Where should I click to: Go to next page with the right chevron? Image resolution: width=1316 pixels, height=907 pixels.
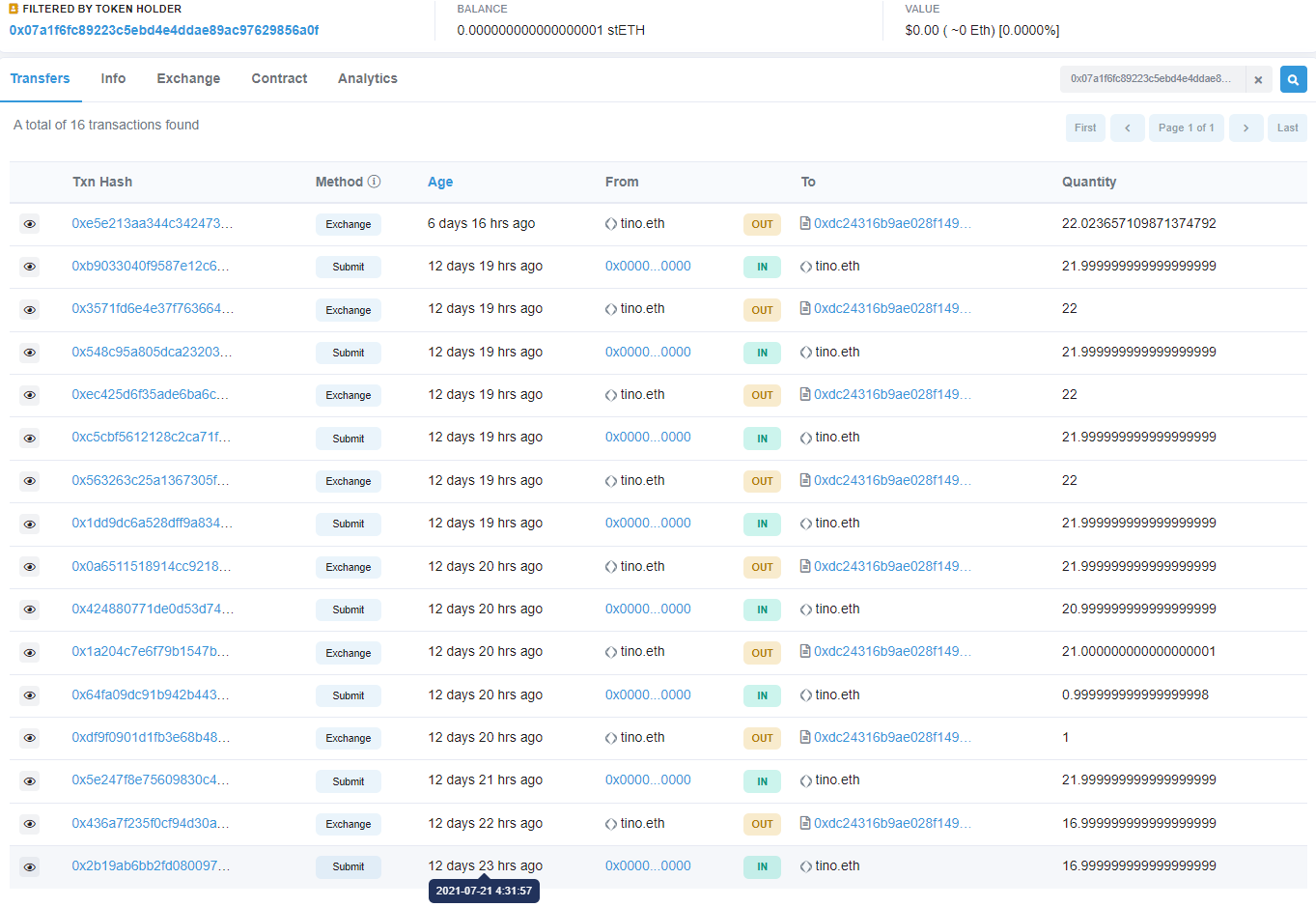click(1246, 128)
